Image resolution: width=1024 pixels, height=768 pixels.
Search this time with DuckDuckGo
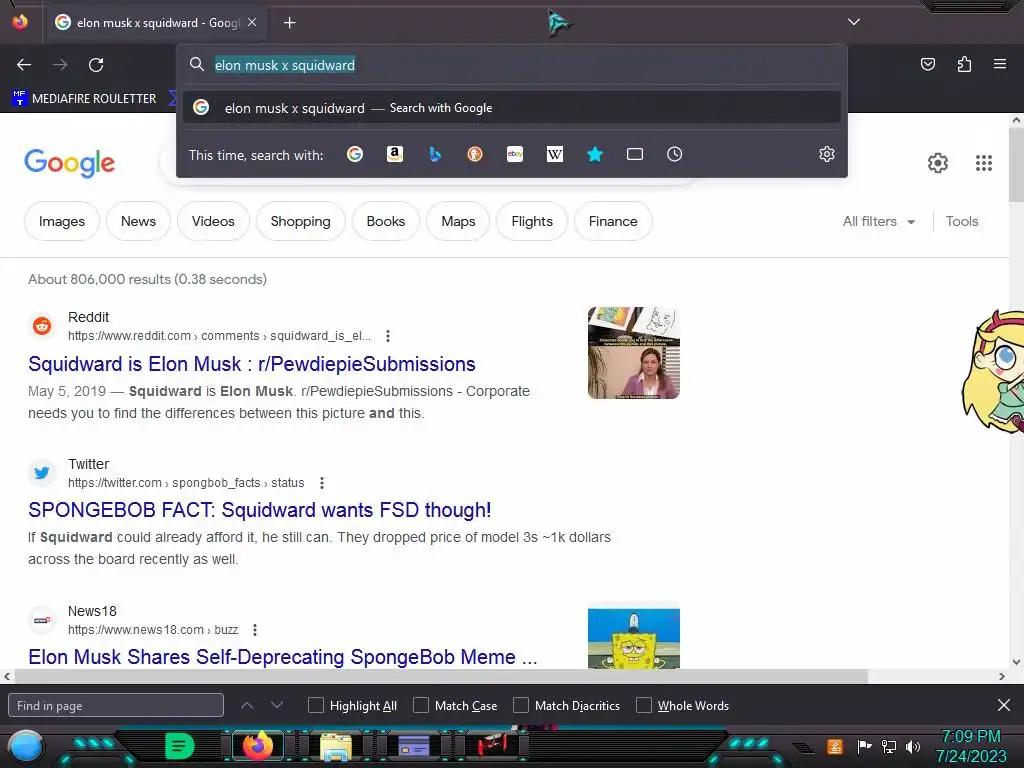475,154
